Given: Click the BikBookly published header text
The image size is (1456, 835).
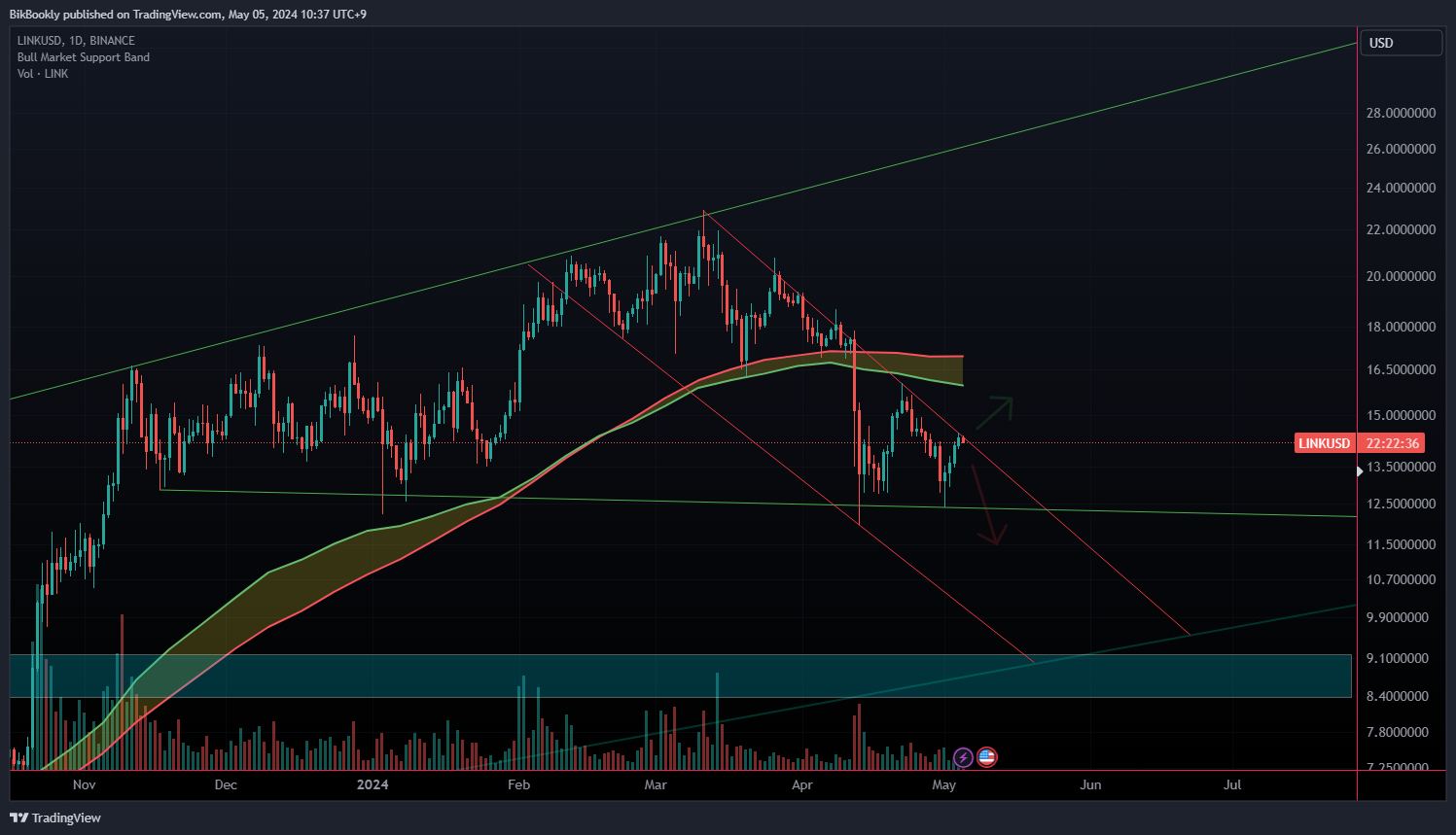Looking at the screenshot, I should pyautogui.click(x=188, y=14).
